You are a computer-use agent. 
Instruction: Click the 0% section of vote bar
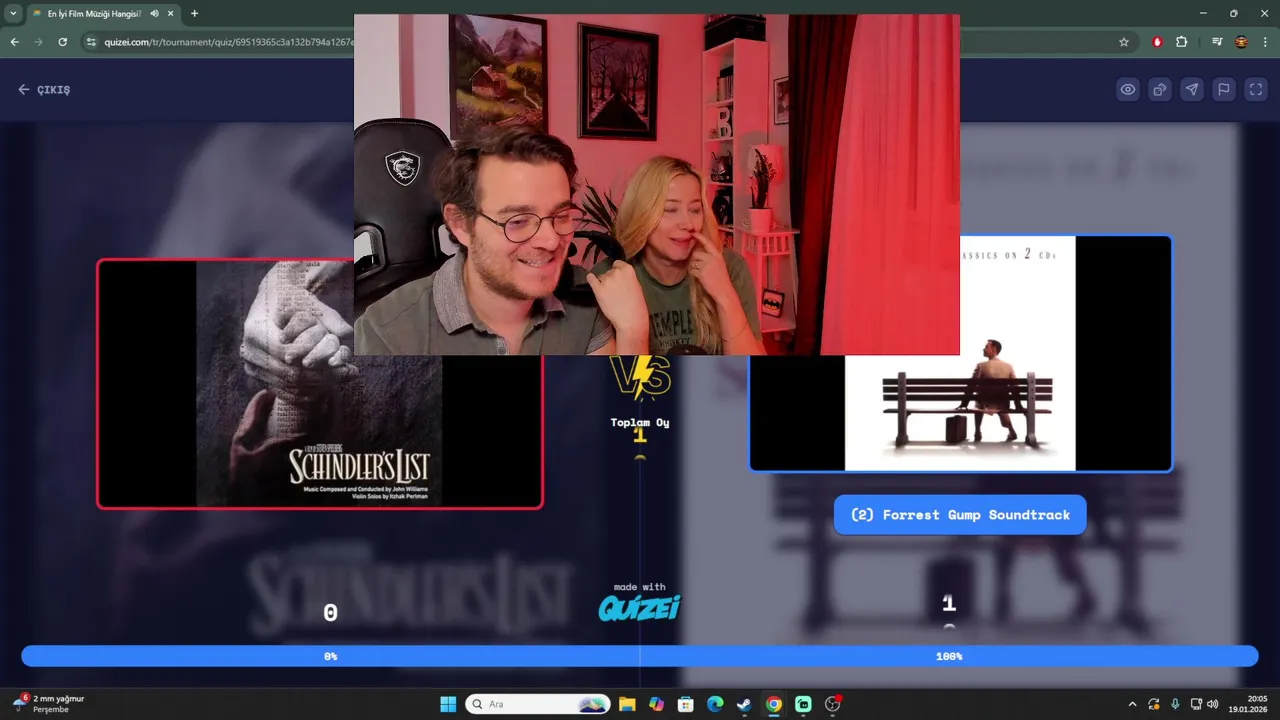(330, 656)
